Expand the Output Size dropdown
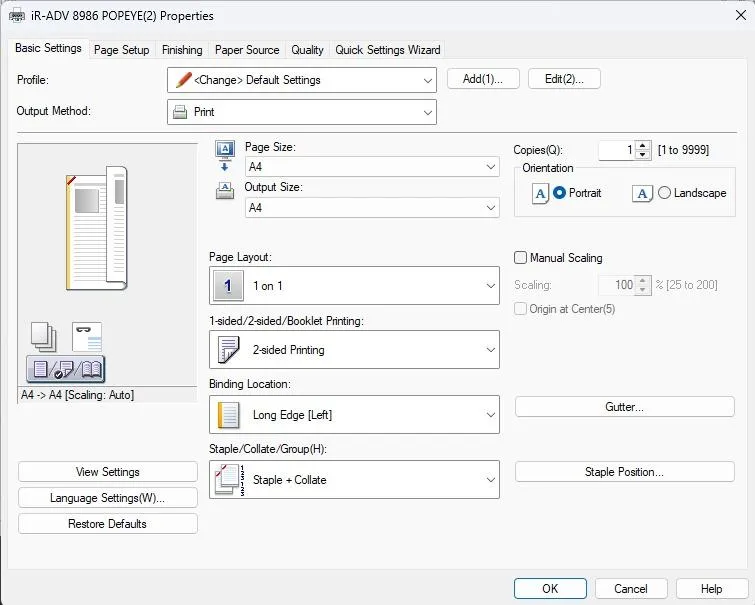 [372, 208]
